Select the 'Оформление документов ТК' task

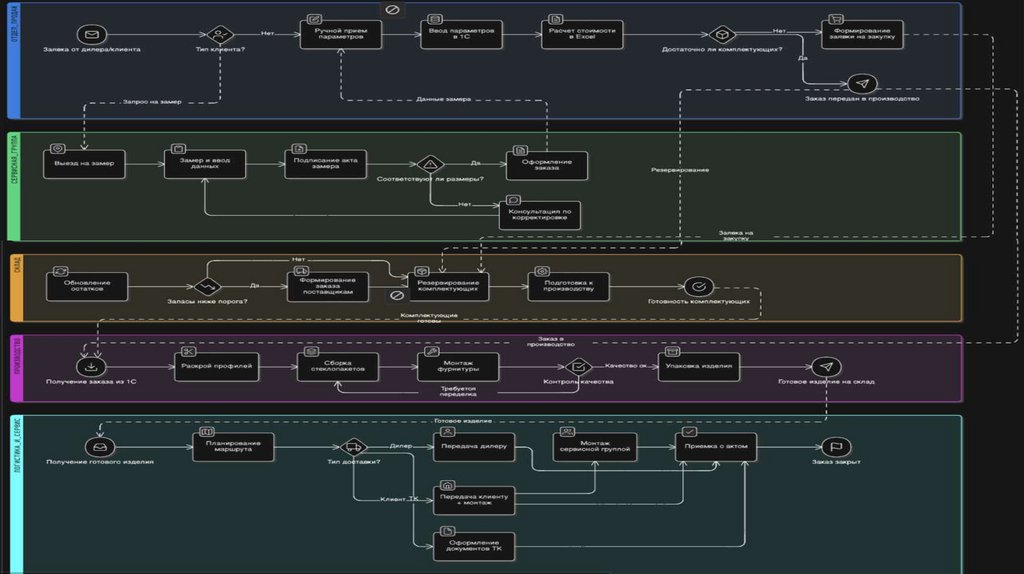coord(474,546)
